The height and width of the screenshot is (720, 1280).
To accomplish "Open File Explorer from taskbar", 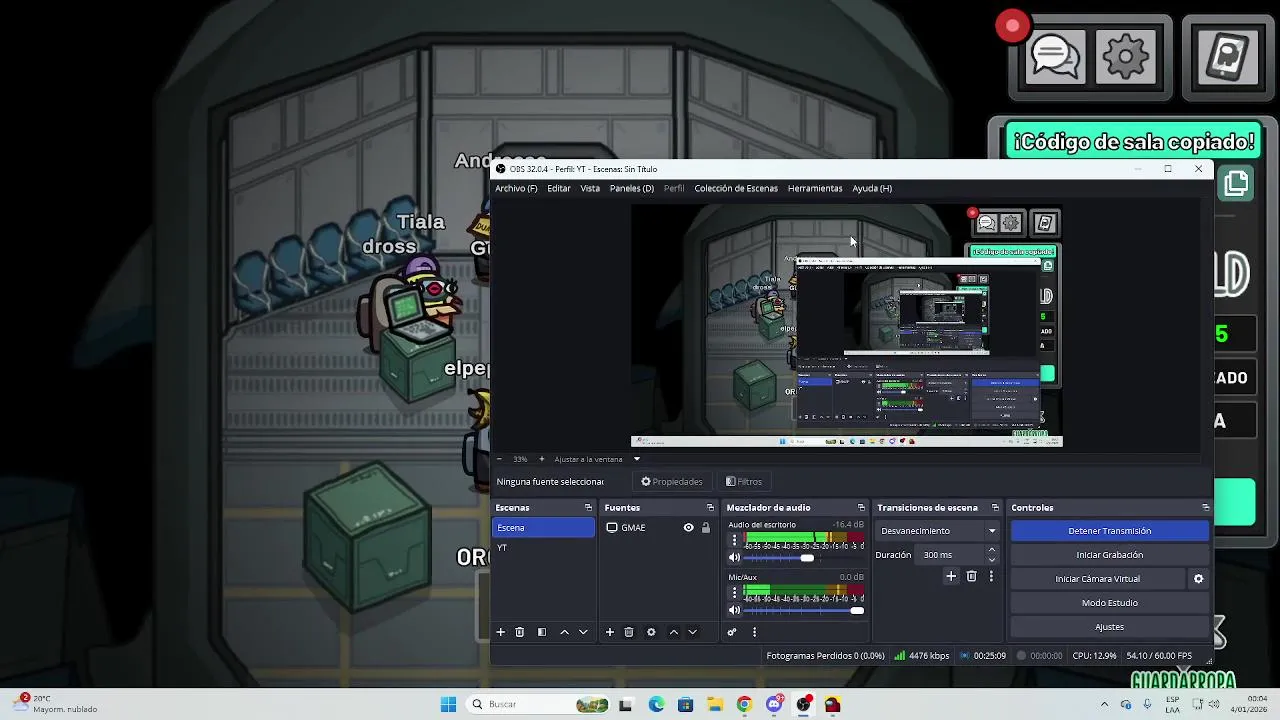I will pos(715,704).
